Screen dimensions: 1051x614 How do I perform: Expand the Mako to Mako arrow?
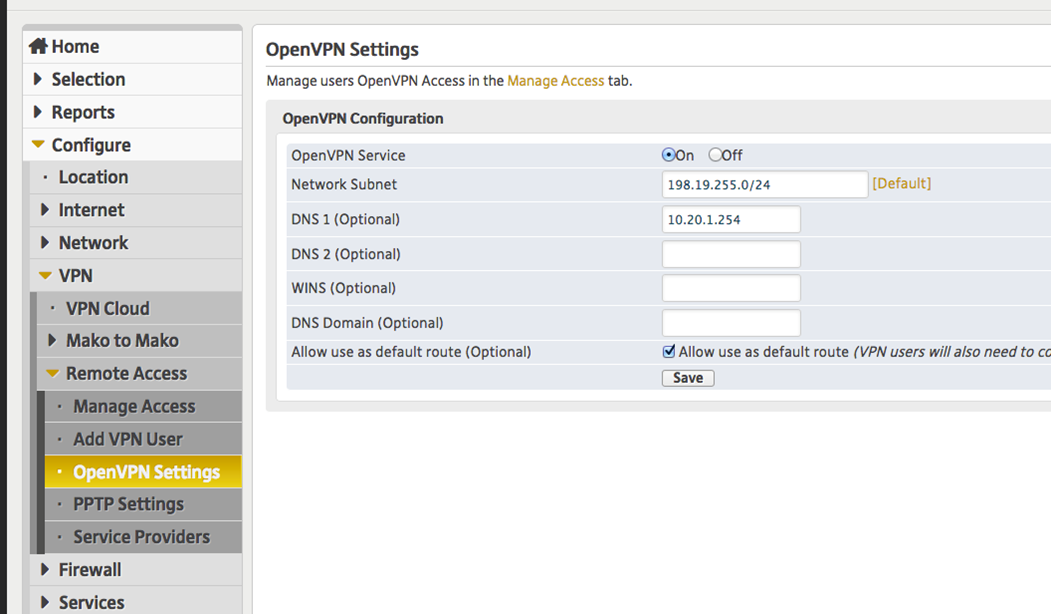point(52,340)
